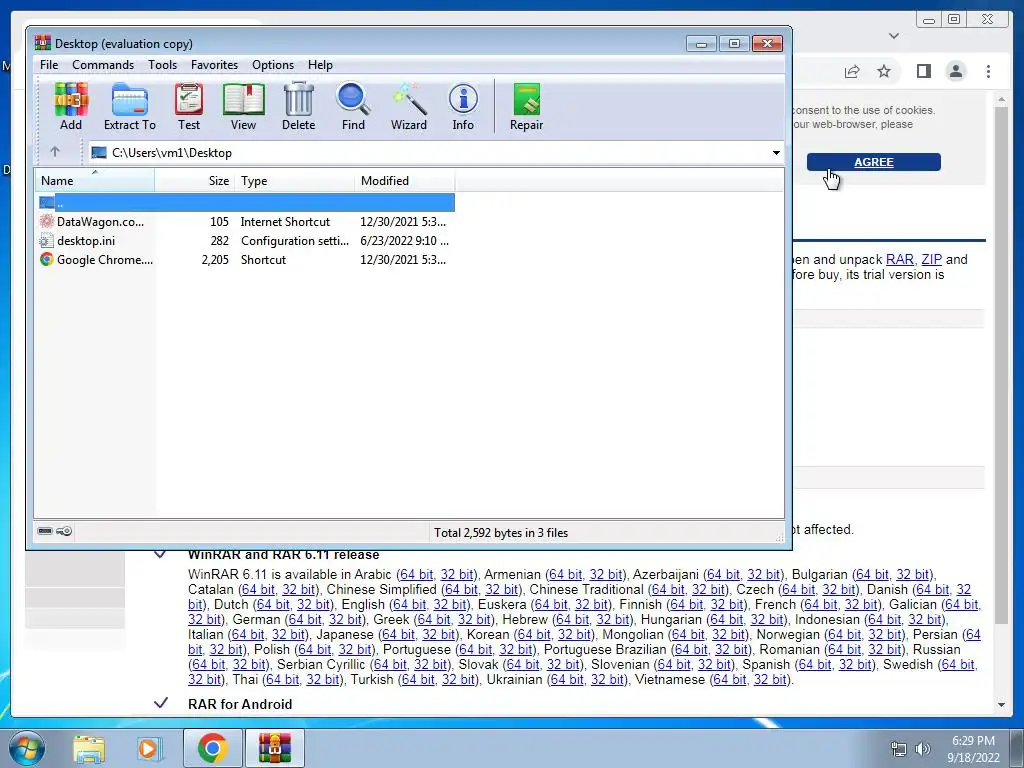Click browser scrollbar up arrow
1024x768 pixels.
coord(1001,99)
